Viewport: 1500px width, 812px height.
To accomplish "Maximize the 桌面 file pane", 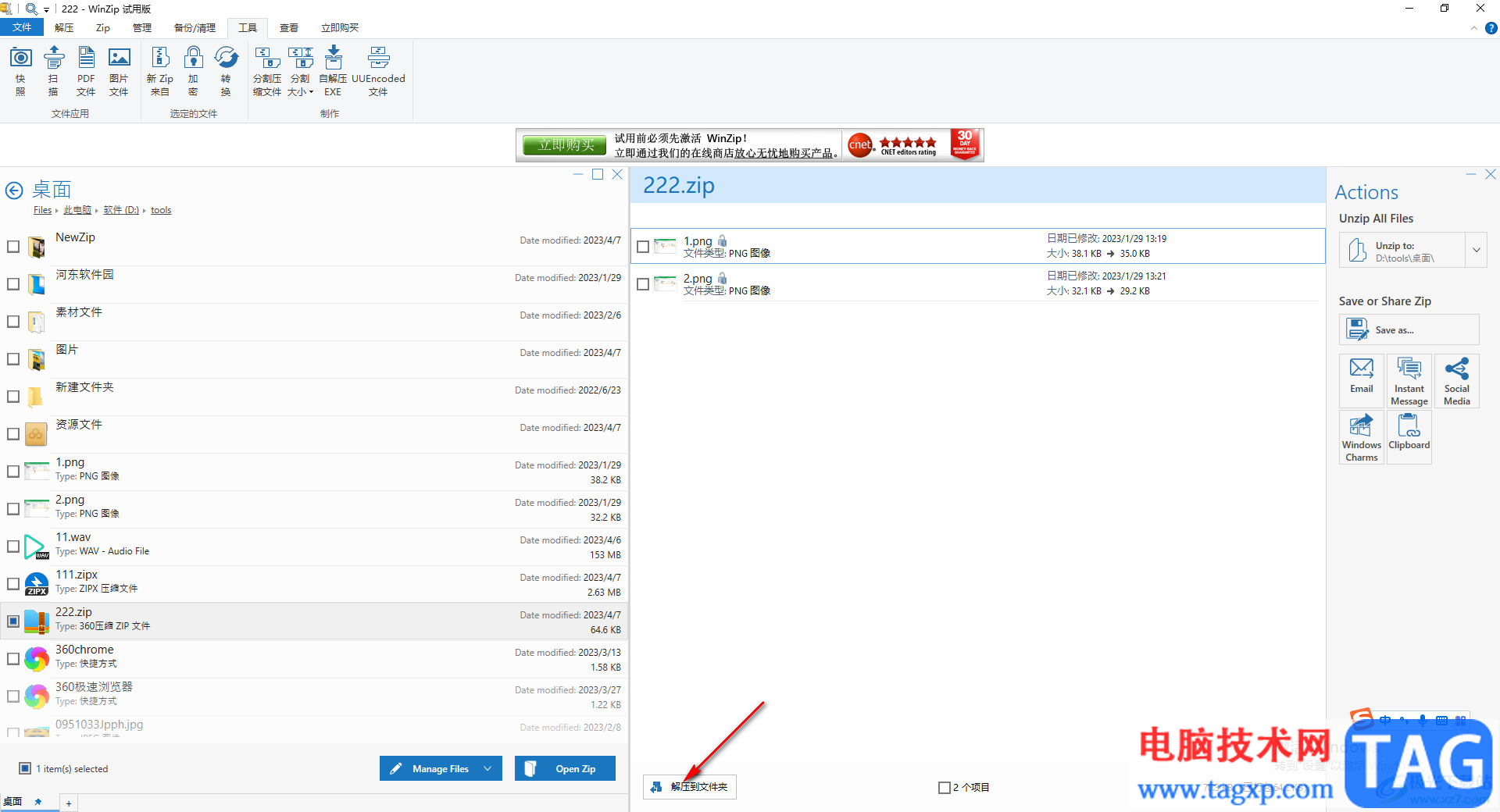I will click(x=598, y=174).
